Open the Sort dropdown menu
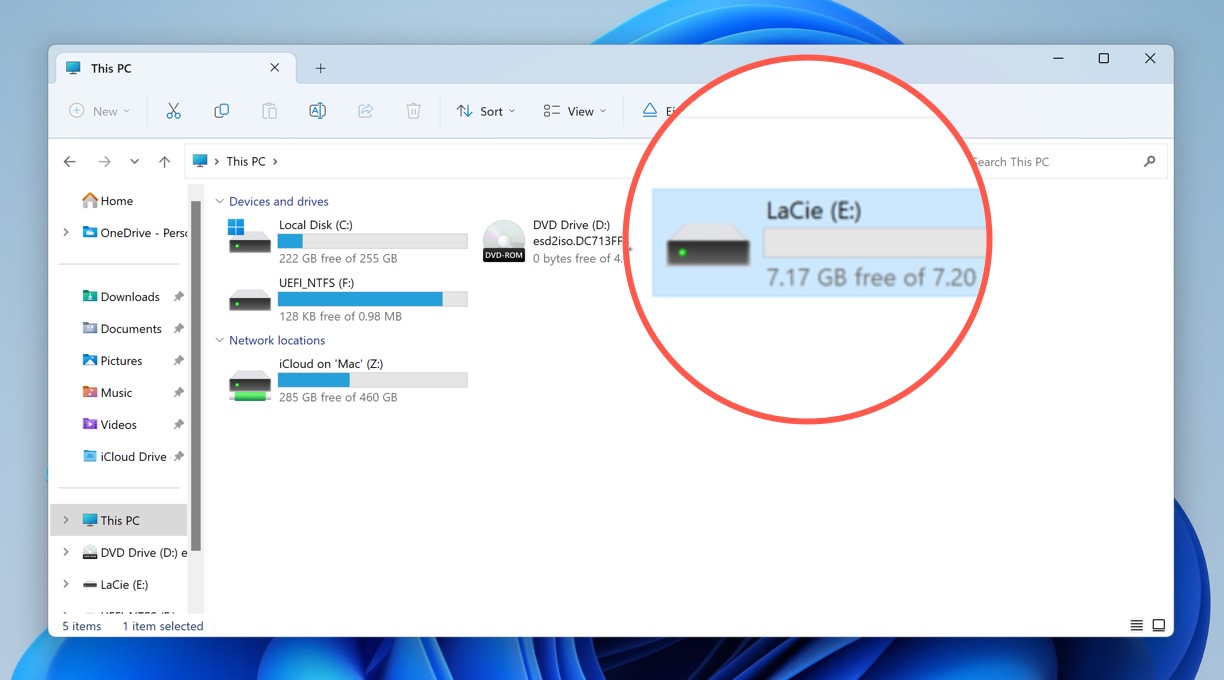This screenshot has width=1224, height=680. 486,111
